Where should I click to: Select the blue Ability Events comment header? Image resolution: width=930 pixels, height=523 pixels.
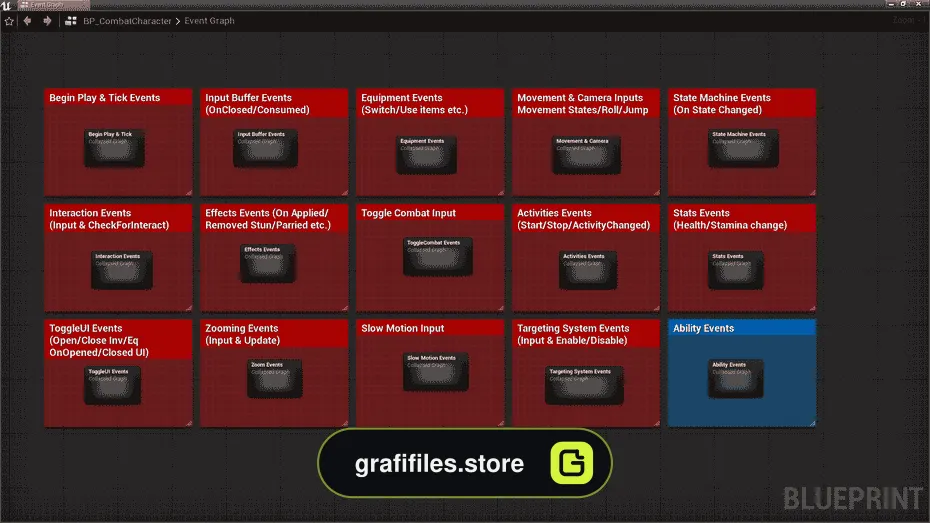click(x=742, y=329)
